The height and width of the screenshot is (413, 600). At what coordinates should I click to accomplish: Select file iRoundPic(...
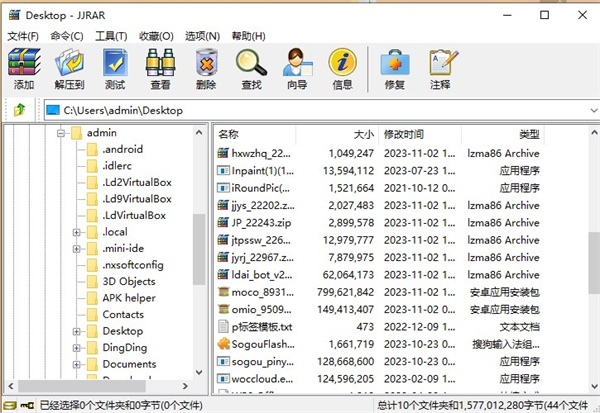261,188
